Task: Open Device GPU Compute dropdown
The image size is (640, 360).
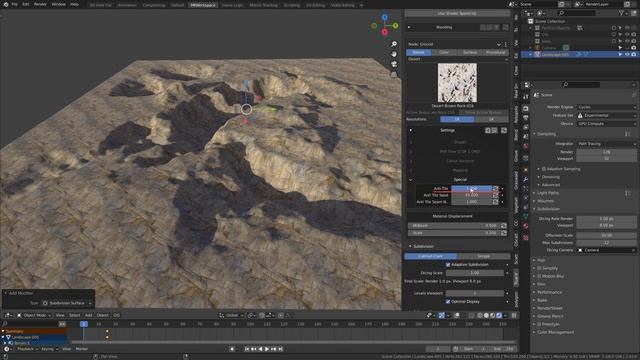Action: tap(607, 124)
